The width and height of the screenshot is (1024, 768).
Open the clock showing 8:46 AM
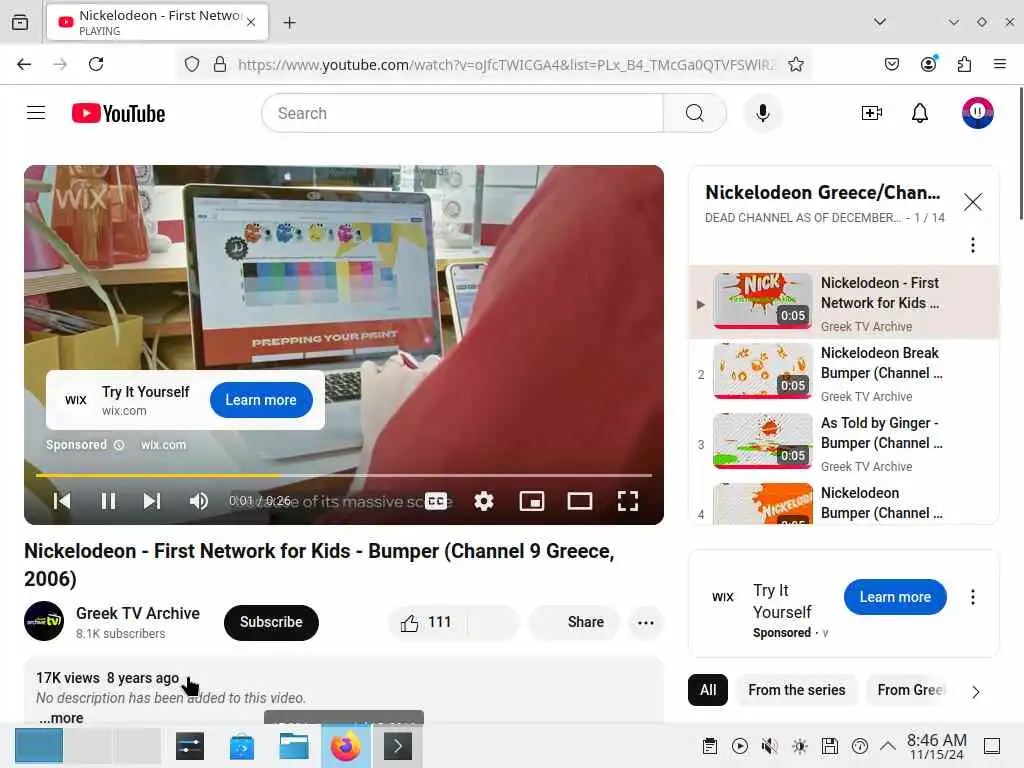pyautogui.click(x=936, y=746)
